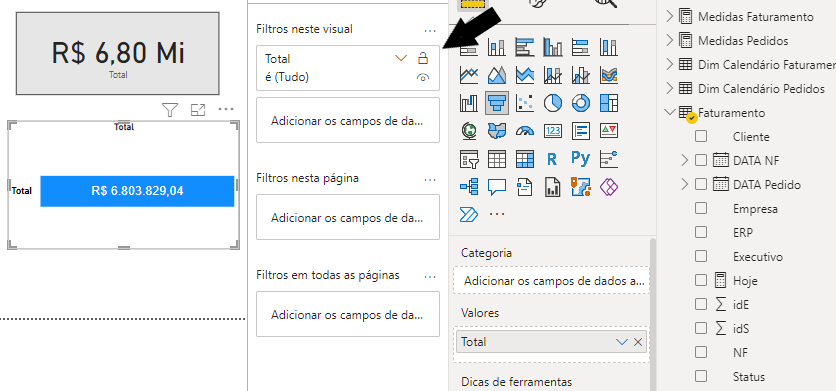Select the ribbon chart visual
The width and height of the screenshot is (836, 391).
coord(608,75)
